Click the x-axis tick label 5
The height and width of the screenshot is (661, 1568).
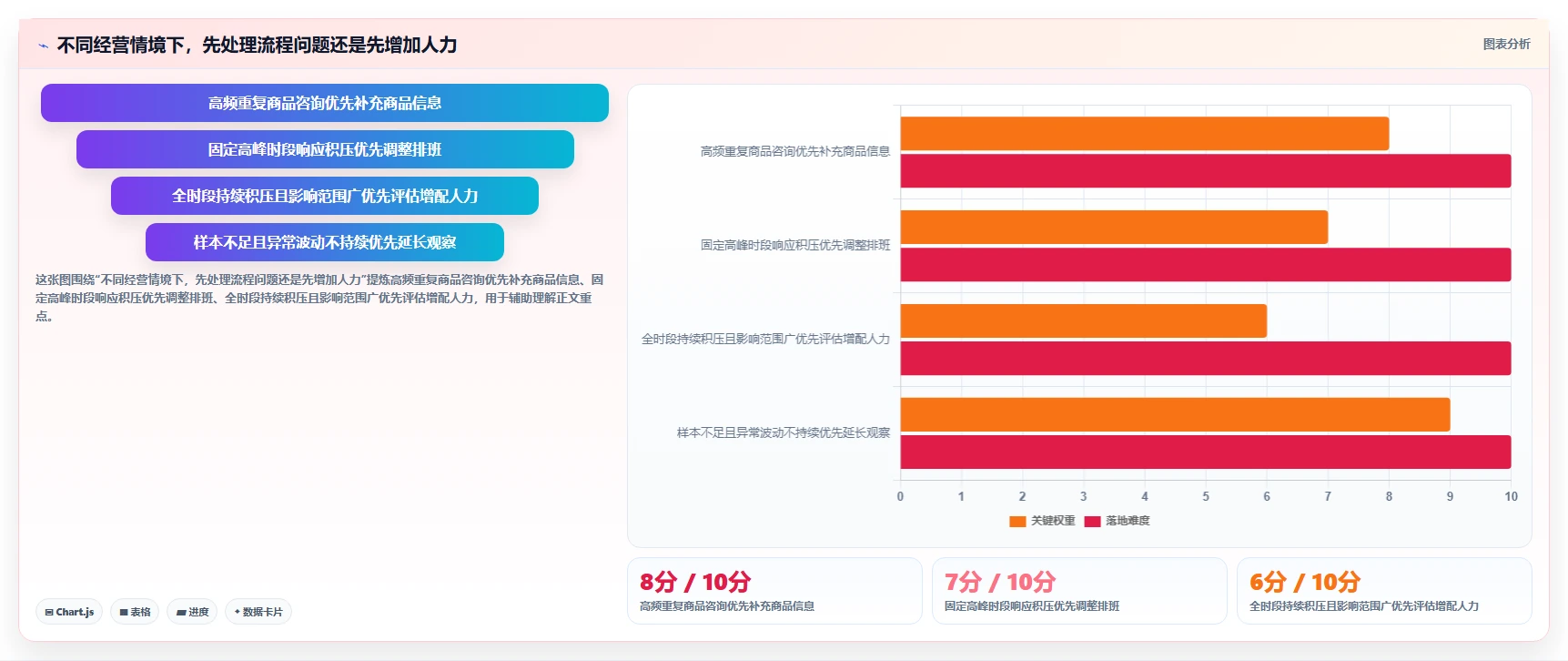pyautogui.click(x=1206, y=496)
